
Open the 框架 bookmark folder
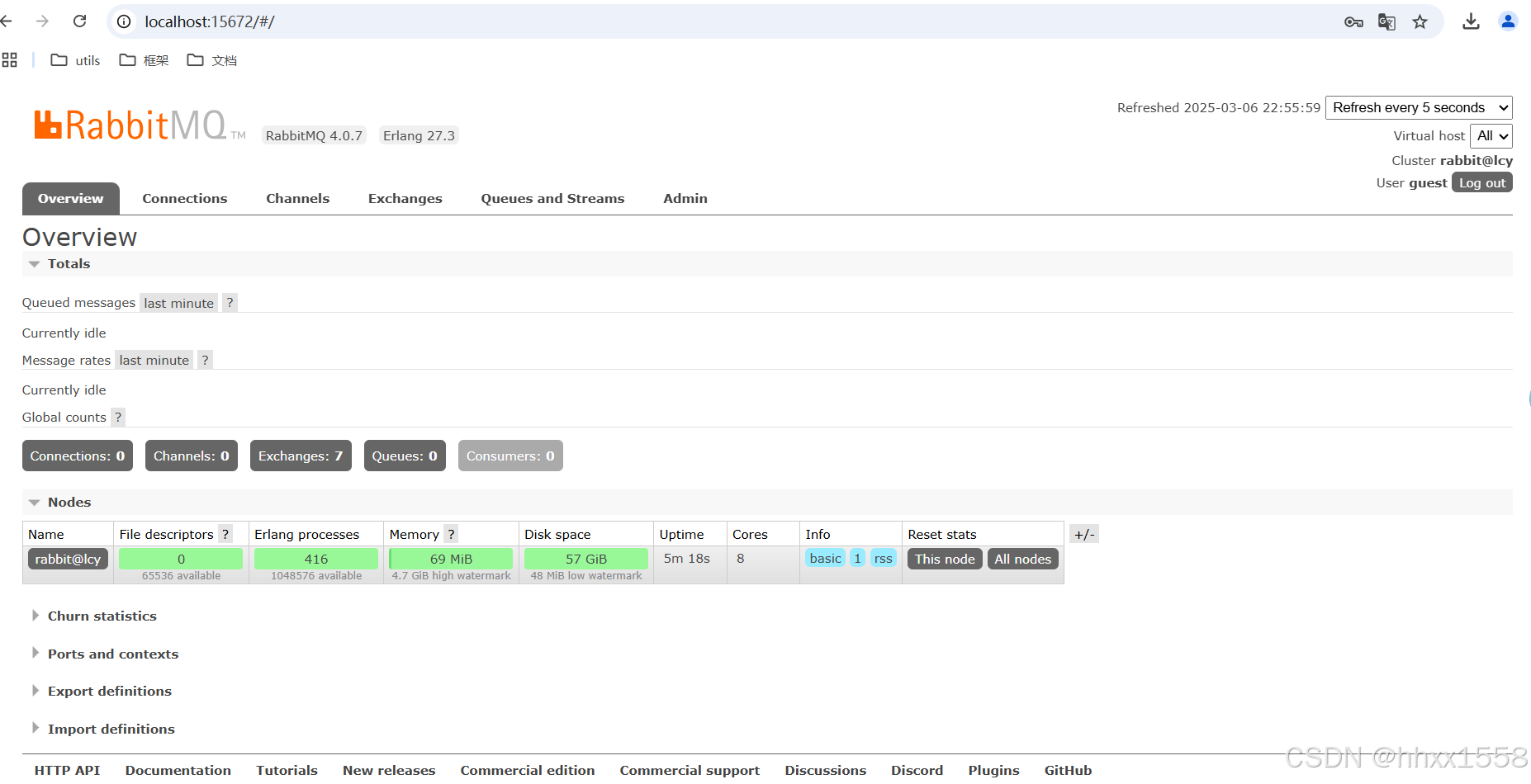pyautogui.click(x=144, y=60)
